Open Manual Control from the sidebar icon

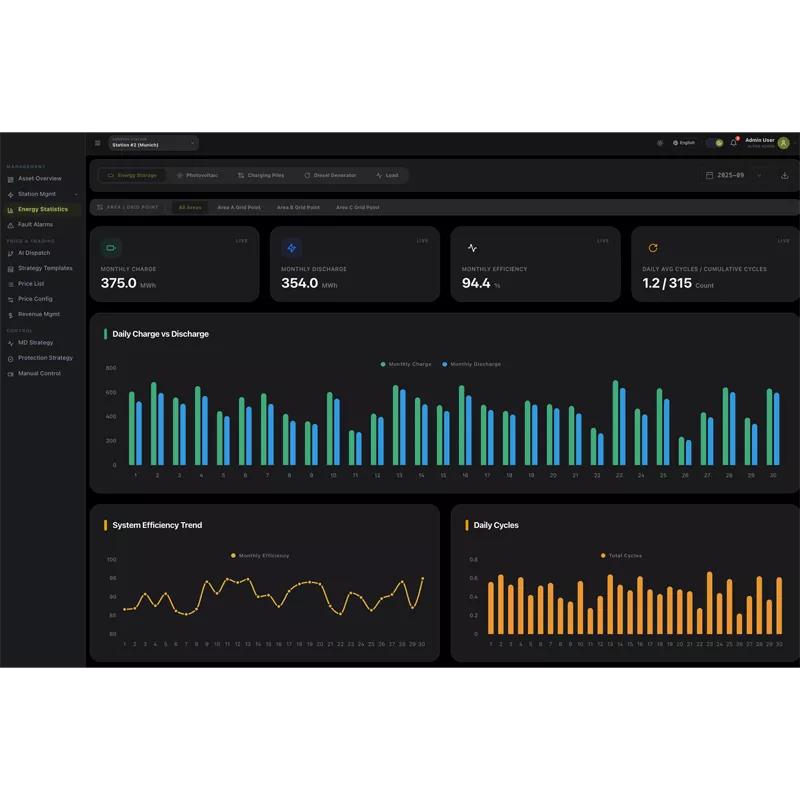(x=11, y=374)
